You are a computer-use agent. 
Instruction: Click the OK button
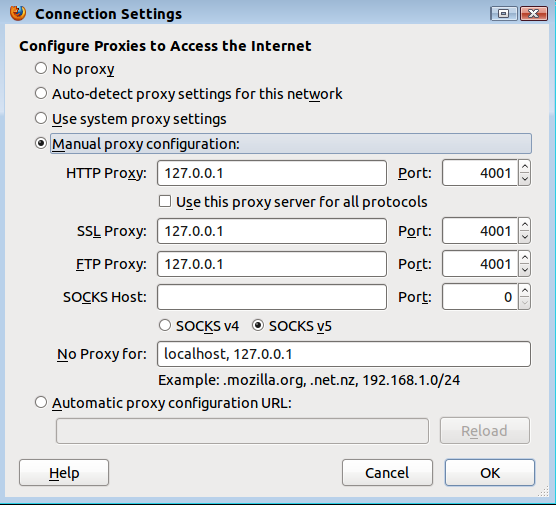[x=490, y=473]
